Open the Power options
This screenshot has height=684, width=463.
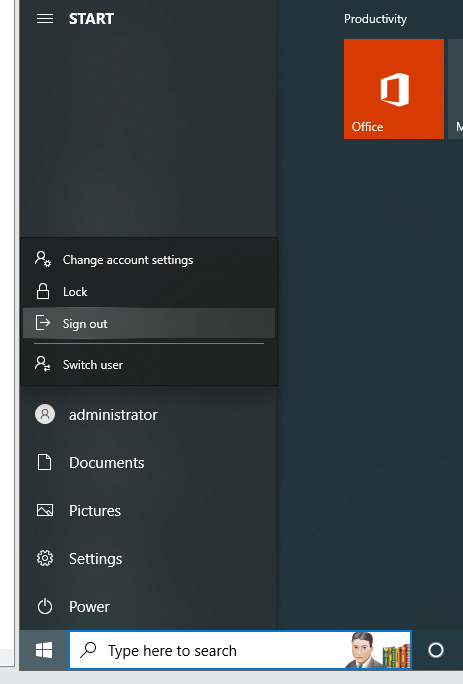[x=148, y=606]
